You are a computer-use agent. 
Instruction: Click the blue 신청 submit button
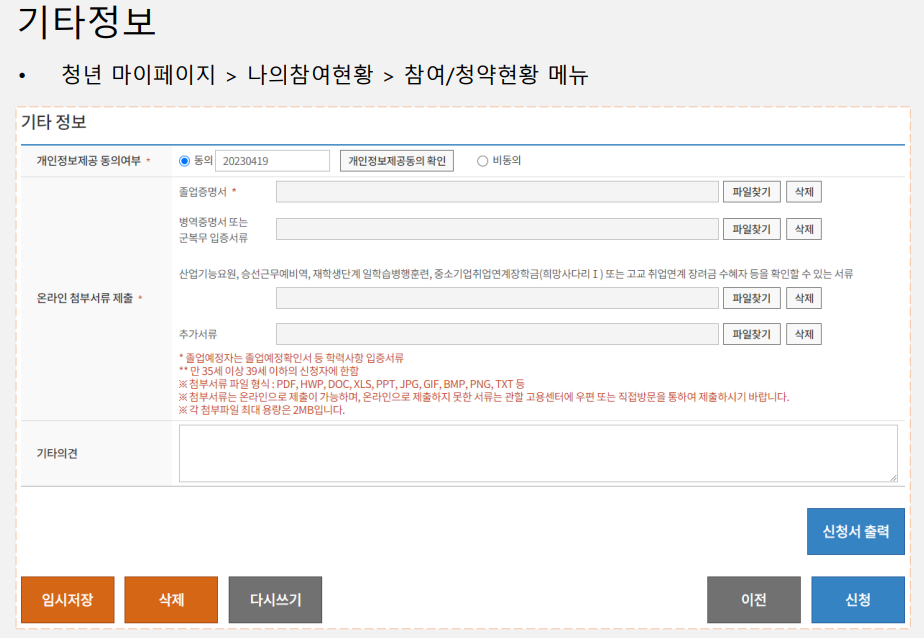(858, 599)
